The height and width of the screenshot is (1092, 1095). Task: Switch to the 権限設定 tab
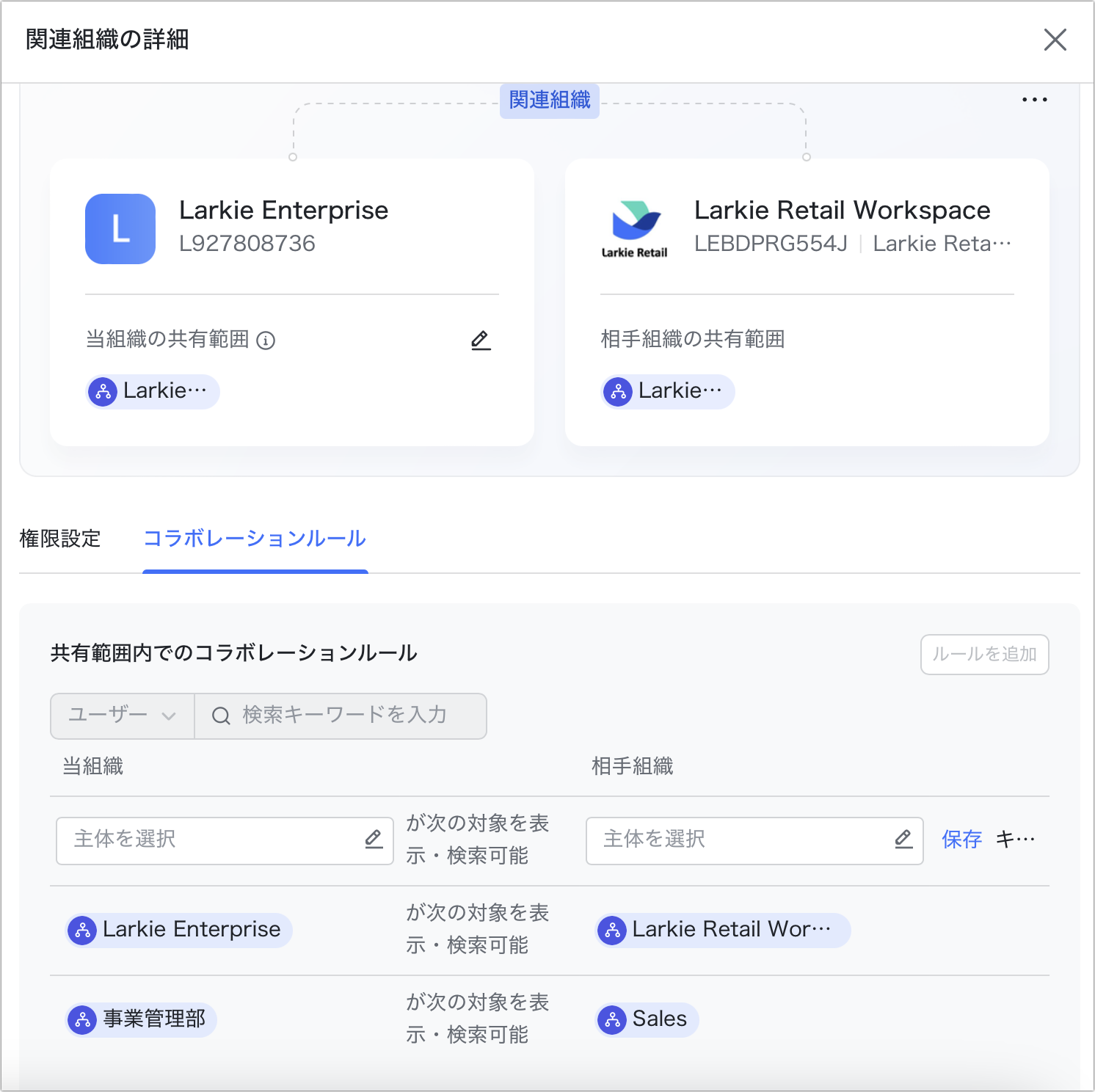(60, 539)
